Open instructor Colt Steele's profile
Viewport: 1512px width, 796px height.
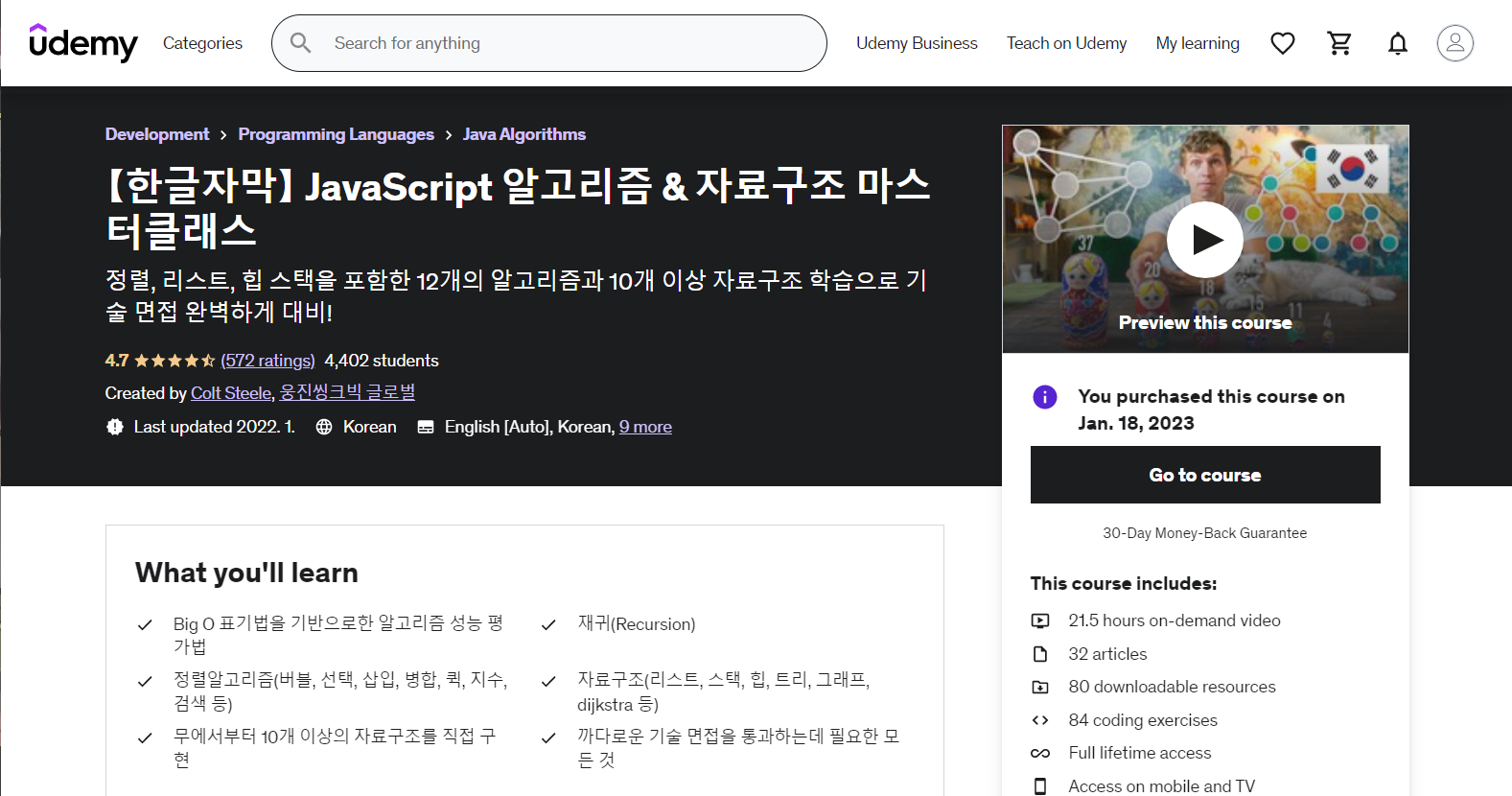click(231, 393)
